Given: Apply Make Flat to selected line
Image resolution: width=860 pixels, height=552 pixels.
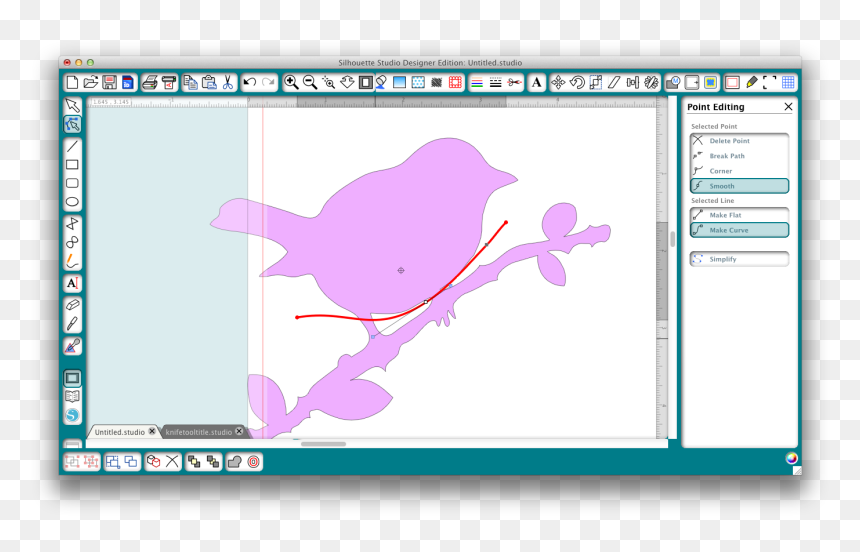Looking at the screenshot, I should pos(739,215).
